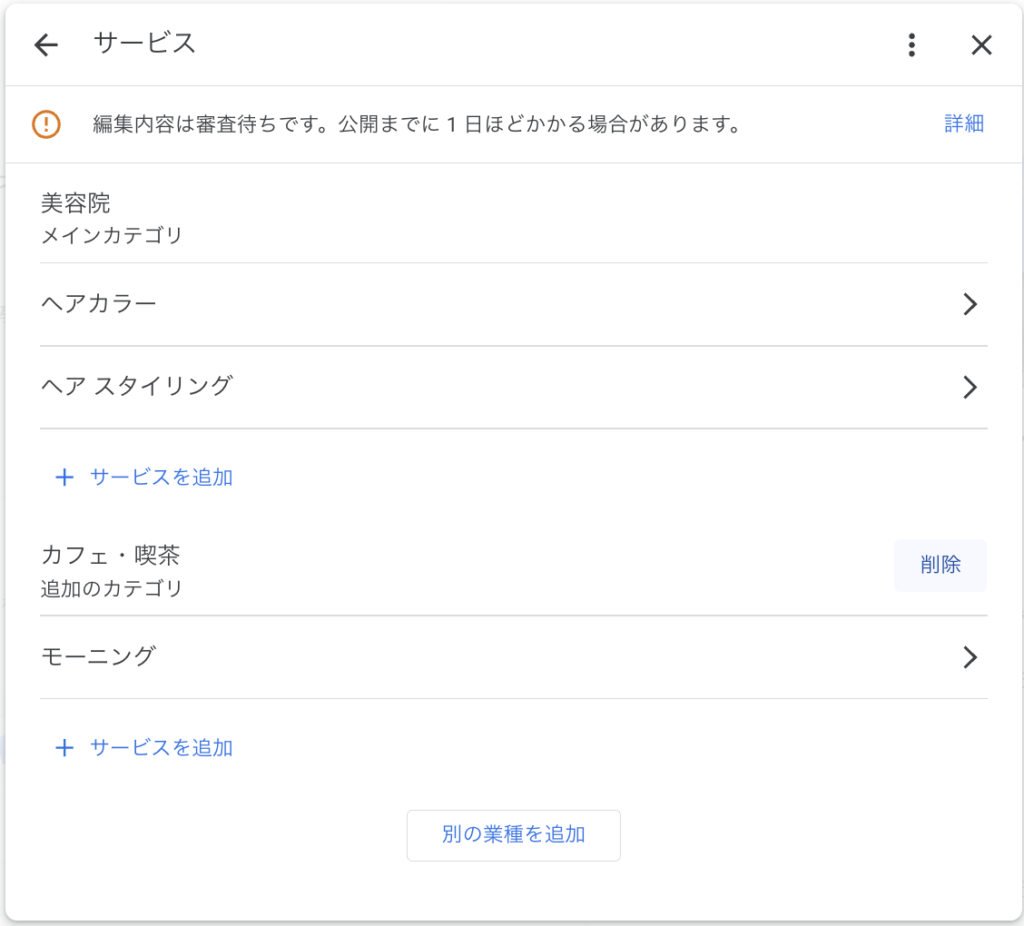Select the ヘアカラー service label
This screenshot has width=1024, height=926.
pyautogui.click(x=99, y=304)
